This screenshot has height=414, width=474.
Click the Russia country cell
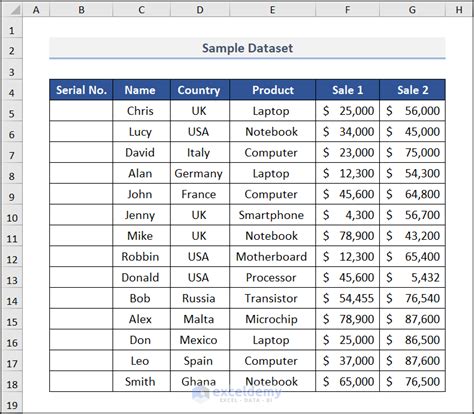(200, 298)
